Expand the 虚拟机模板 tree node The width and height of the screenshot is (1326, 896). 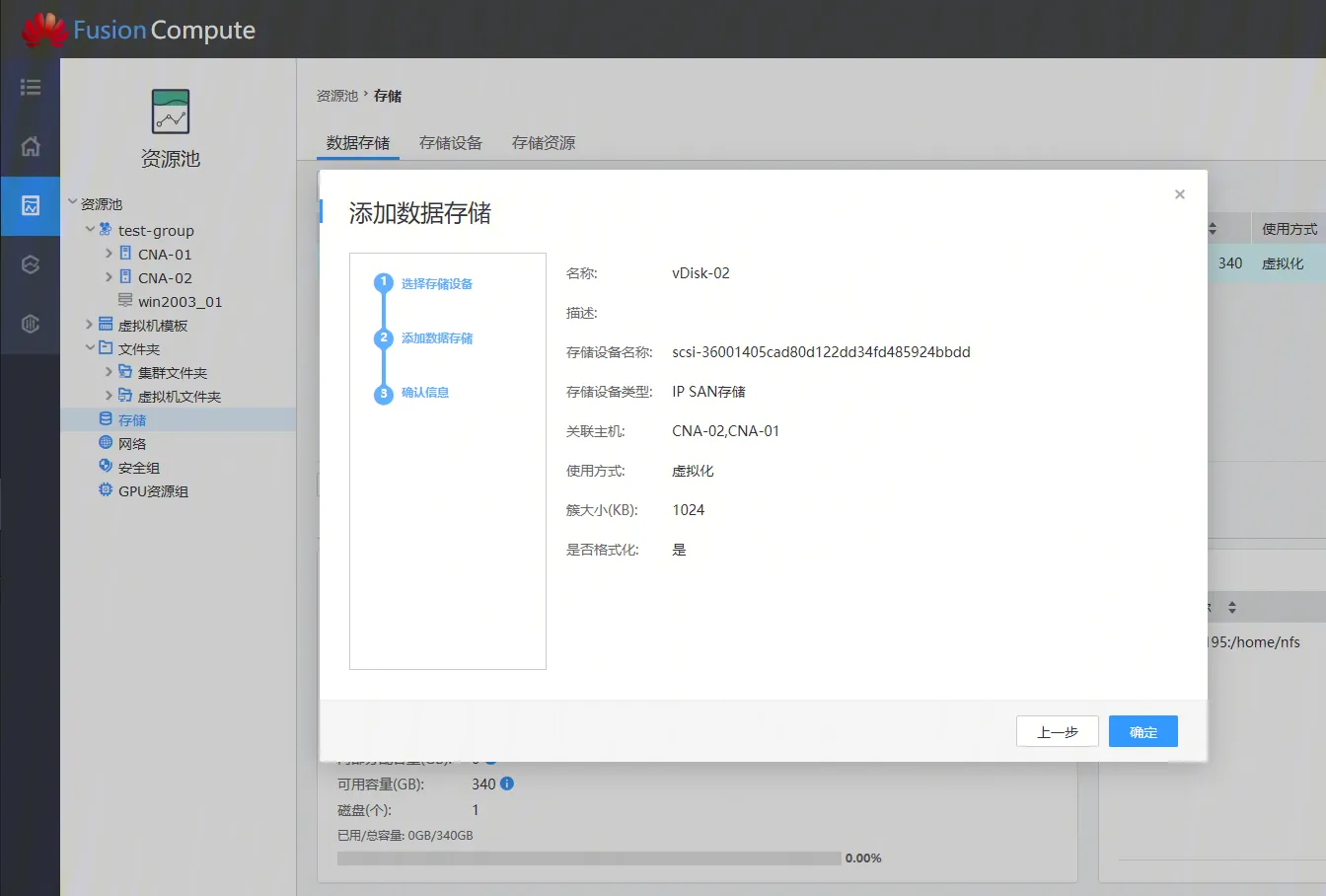click(x=90, y=325)
